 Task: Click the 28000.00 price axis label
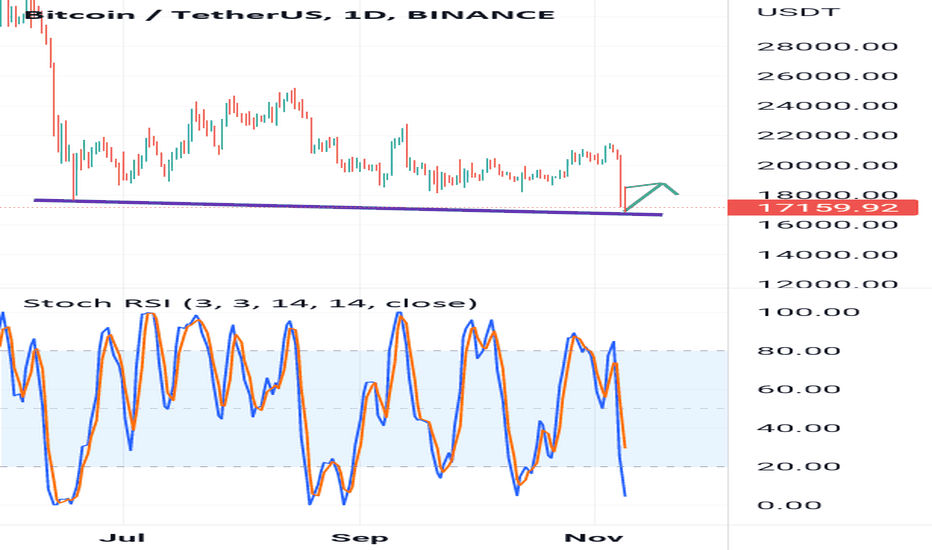click(827, 46)
